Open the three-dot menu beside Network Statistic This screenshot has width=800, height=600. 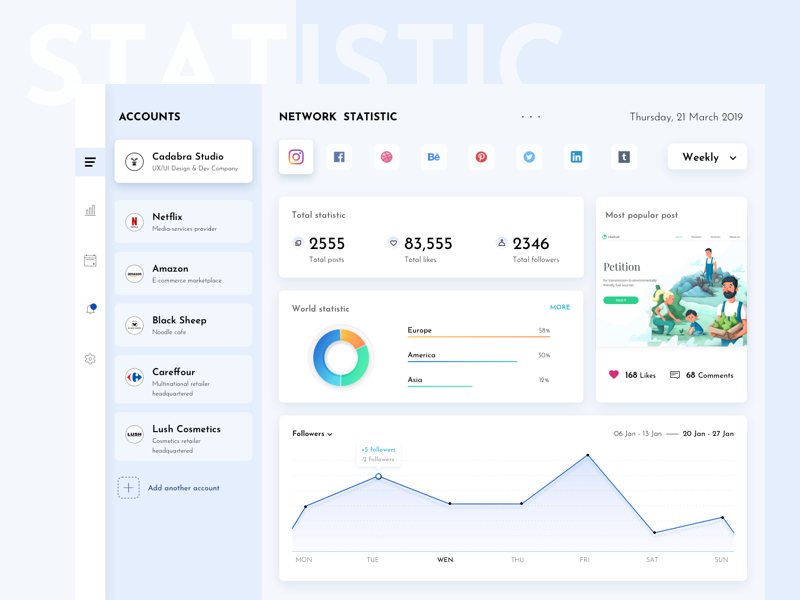530,116
